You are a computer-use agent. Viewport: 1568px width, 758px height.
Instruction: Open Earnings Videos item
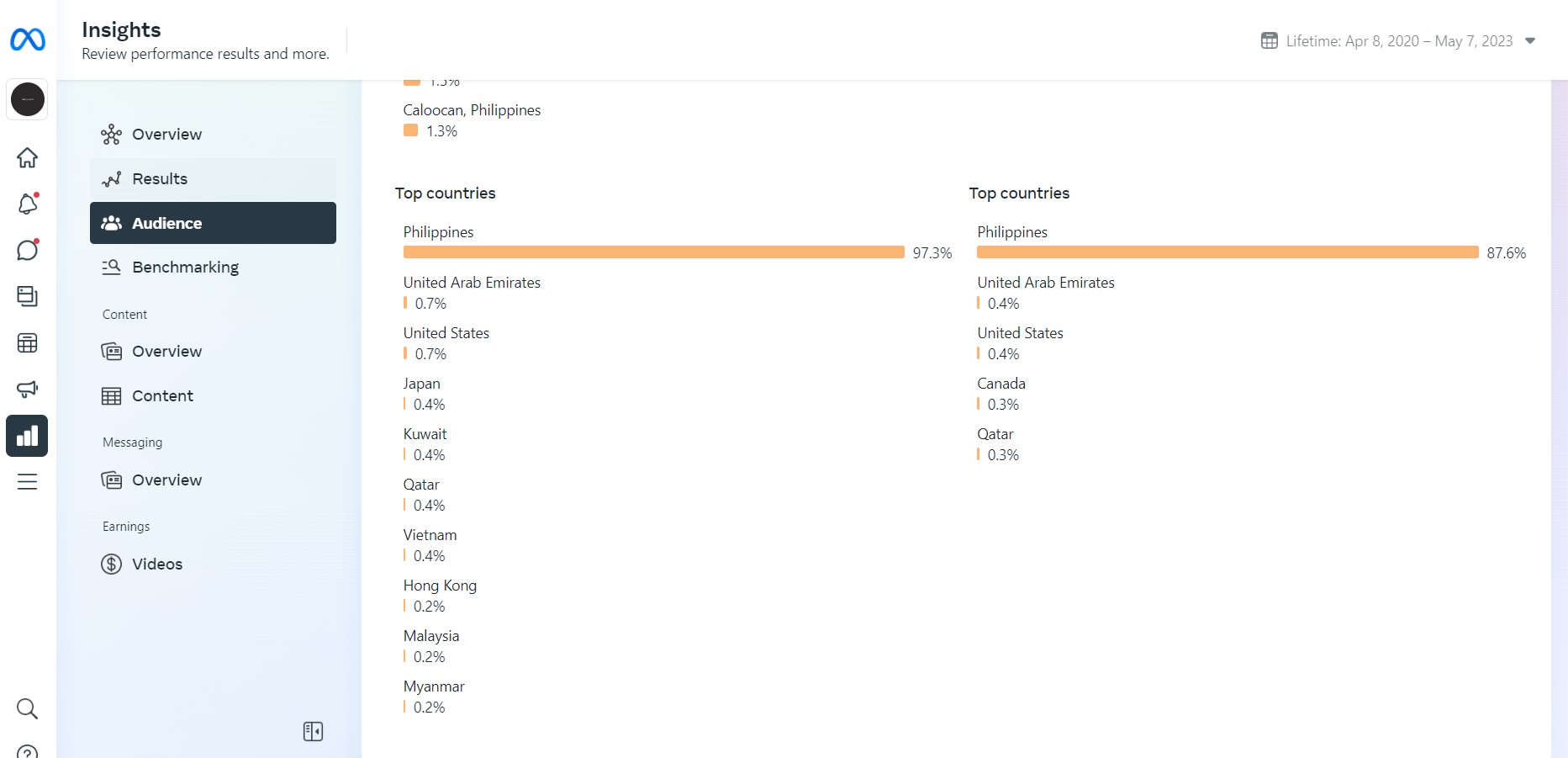click(156, 565)
